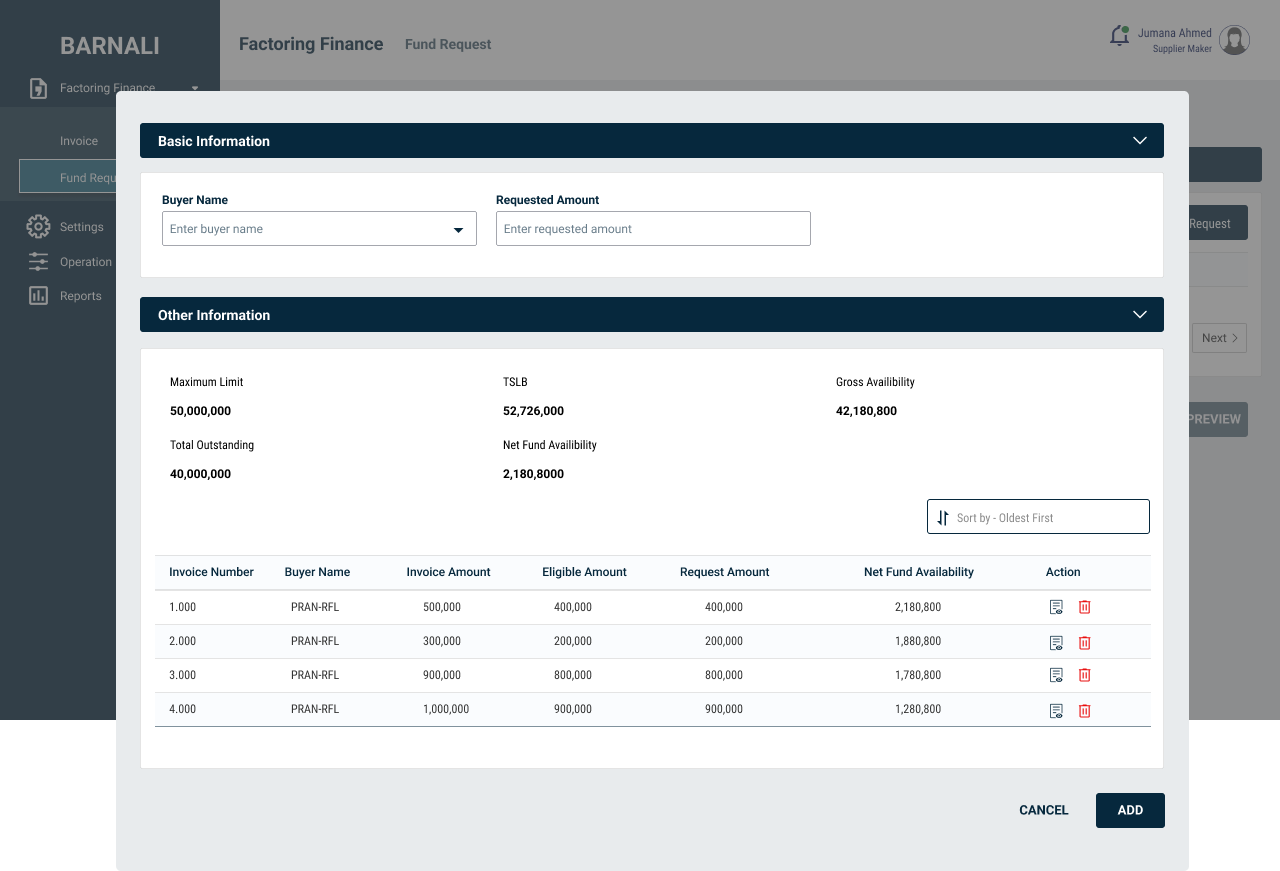Image resolution: width=1280 pixels, height=871 pixels.
Task: Click TSLB value 52,726,000
Action: tap(533, 411)
